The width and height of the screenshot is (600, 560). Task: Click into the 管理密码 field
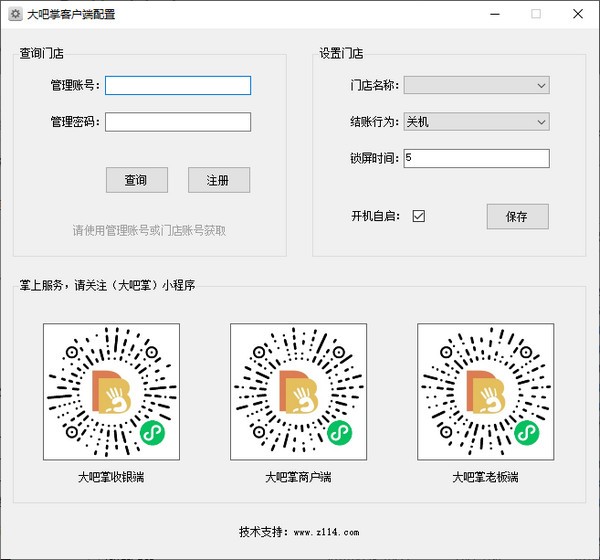point(178,122)
